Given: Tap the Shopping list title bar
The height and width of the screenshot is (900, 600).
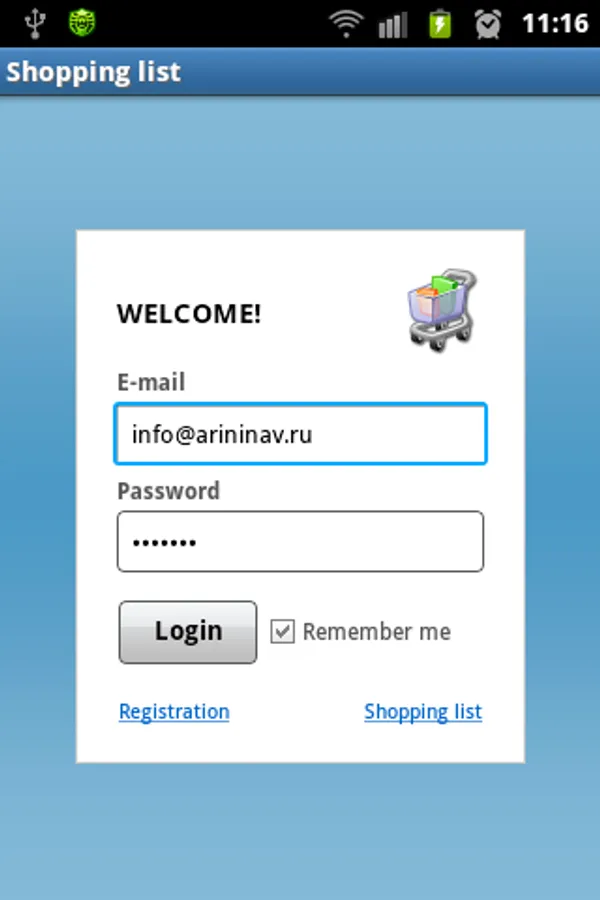Looking at the screenshot, I should click(x=300, y=72).
